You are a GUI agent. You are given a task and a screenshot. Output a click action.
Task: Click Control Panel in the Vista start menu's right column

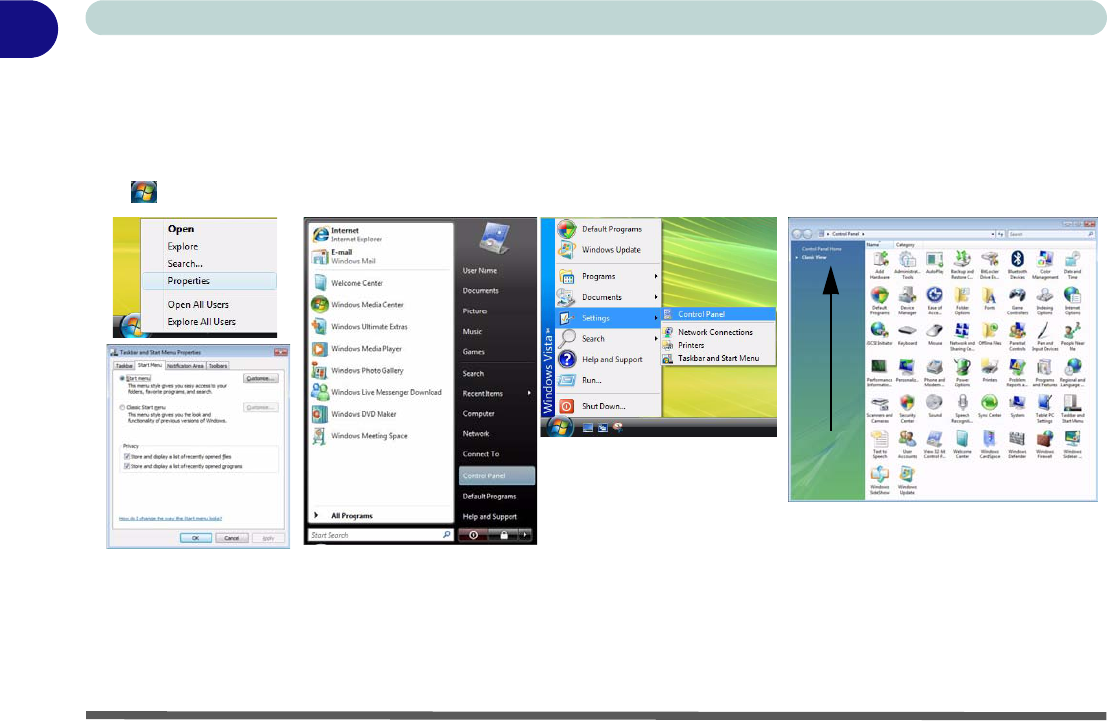[x=496, y=476]
